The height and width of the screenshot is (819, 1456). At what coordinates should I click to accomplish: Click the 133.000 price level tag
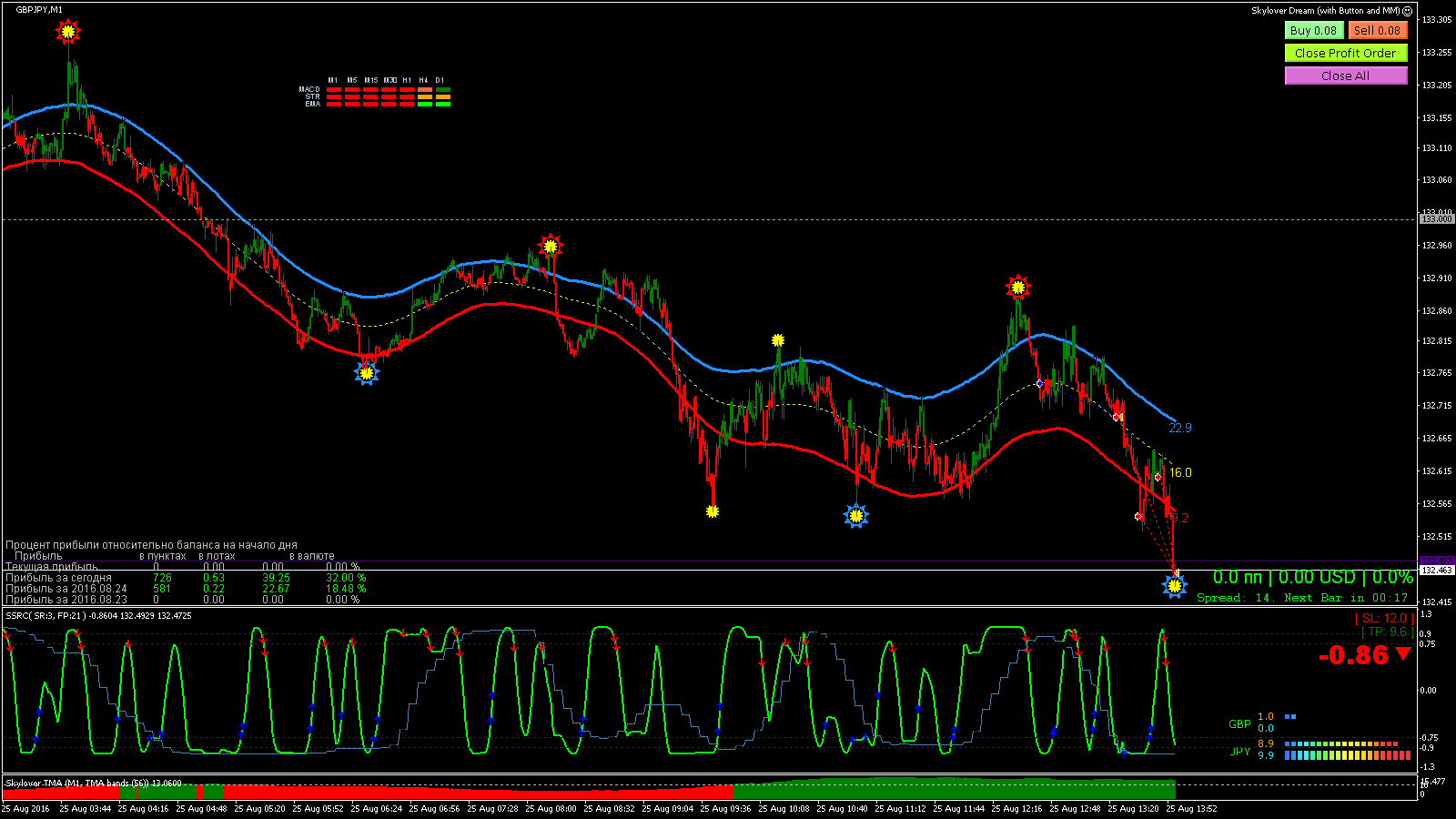pos(1437,219)
